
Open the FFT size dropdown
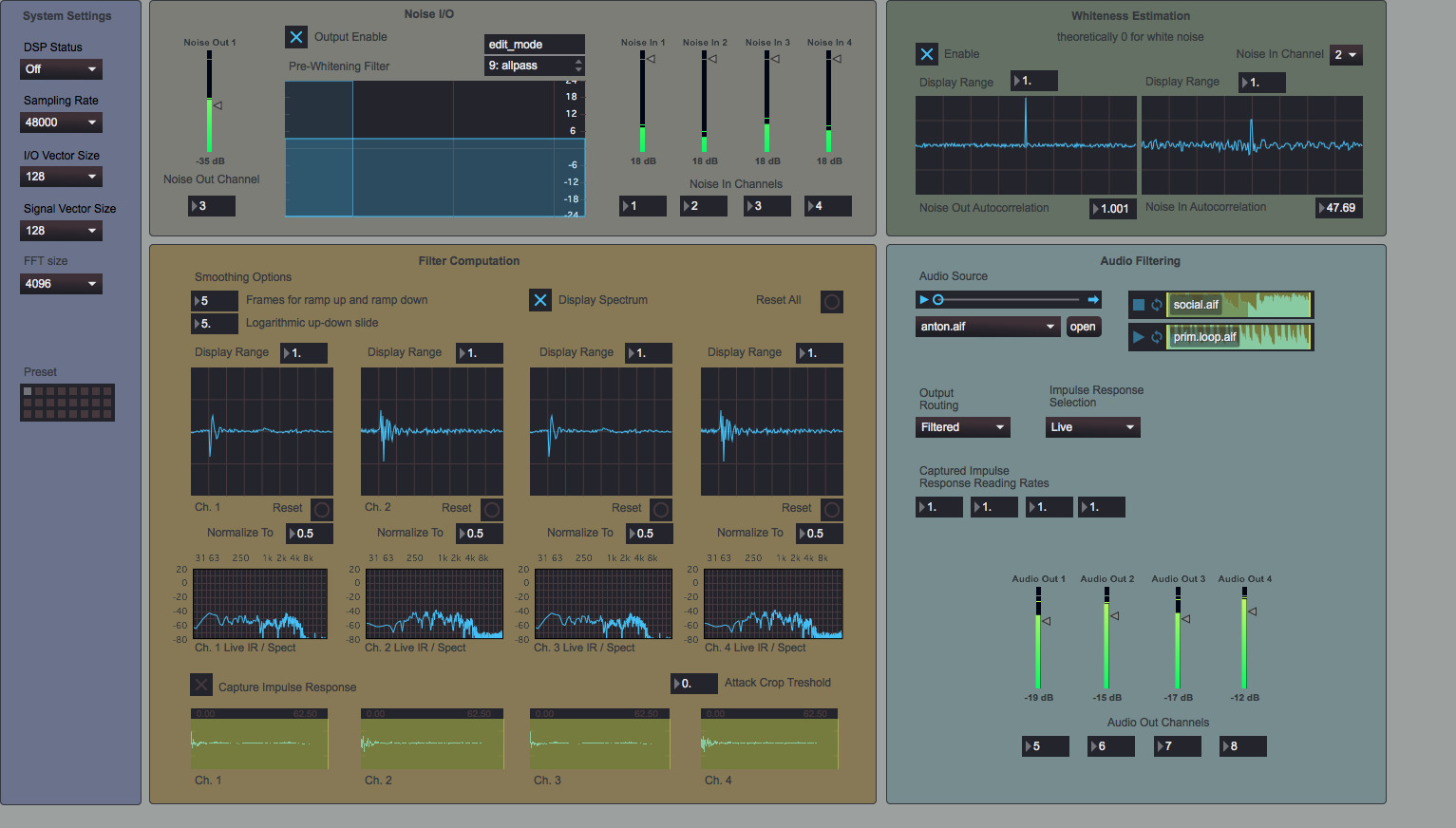point(61,284)
